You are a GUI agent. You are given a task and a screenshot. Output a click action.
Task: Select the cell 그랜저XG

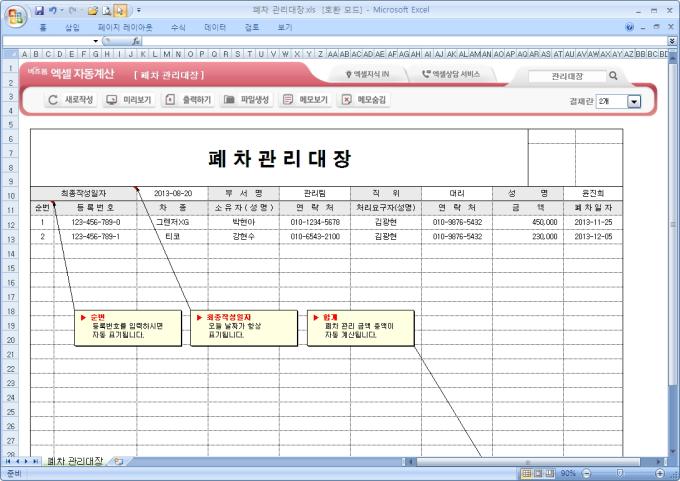173,222
